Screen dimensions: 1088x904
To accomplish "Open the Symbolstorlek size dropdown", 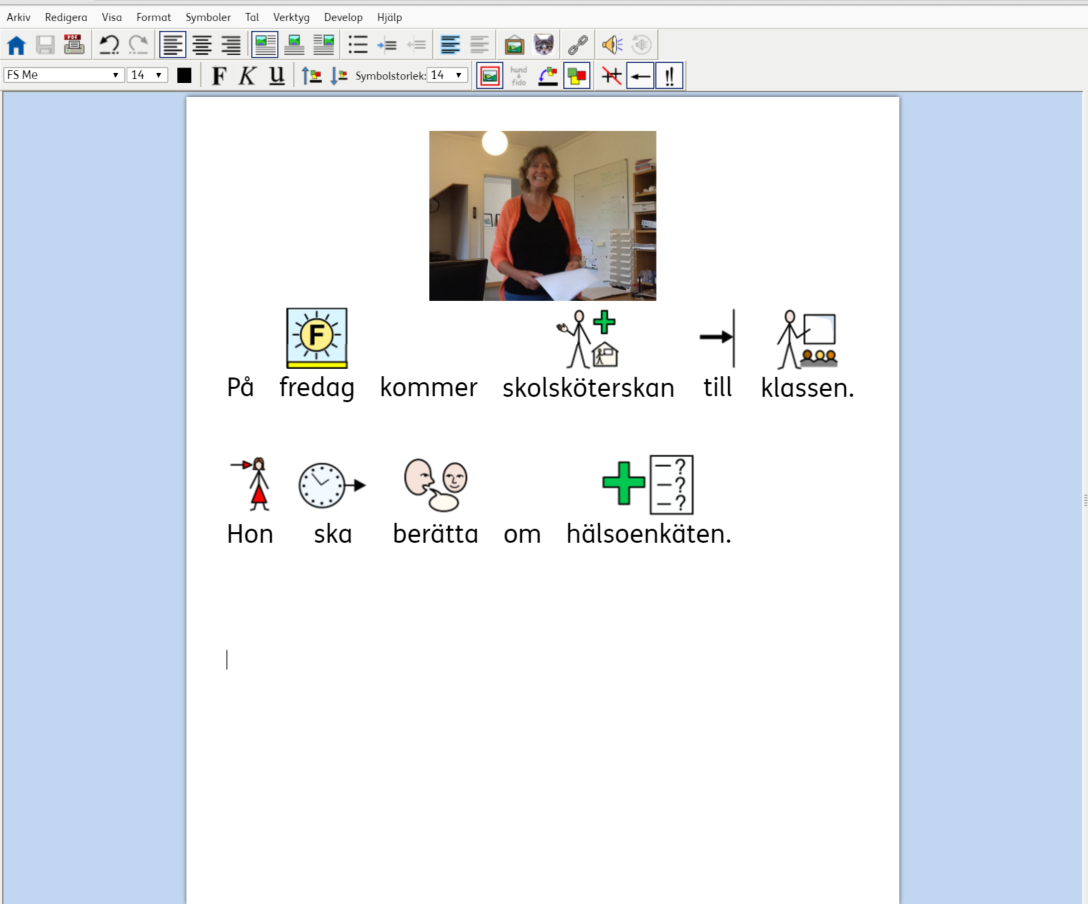I will tap(447, 74).
